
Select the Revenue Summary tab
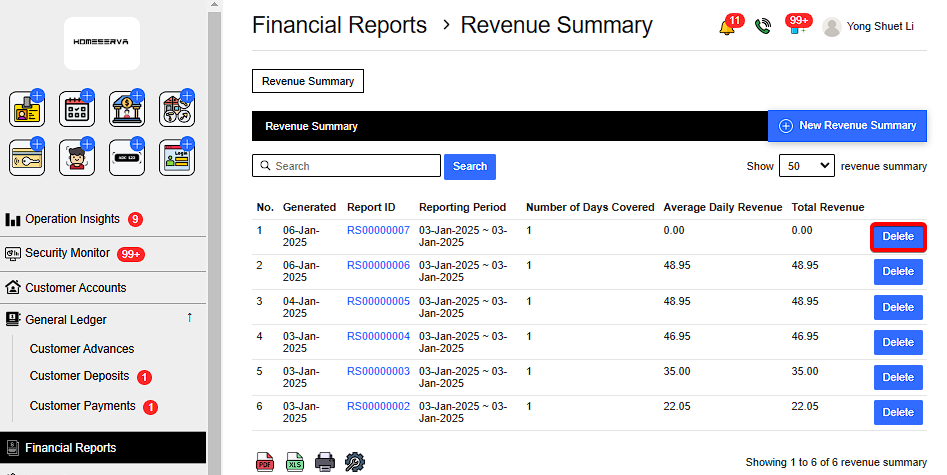(x=308, y=81)
